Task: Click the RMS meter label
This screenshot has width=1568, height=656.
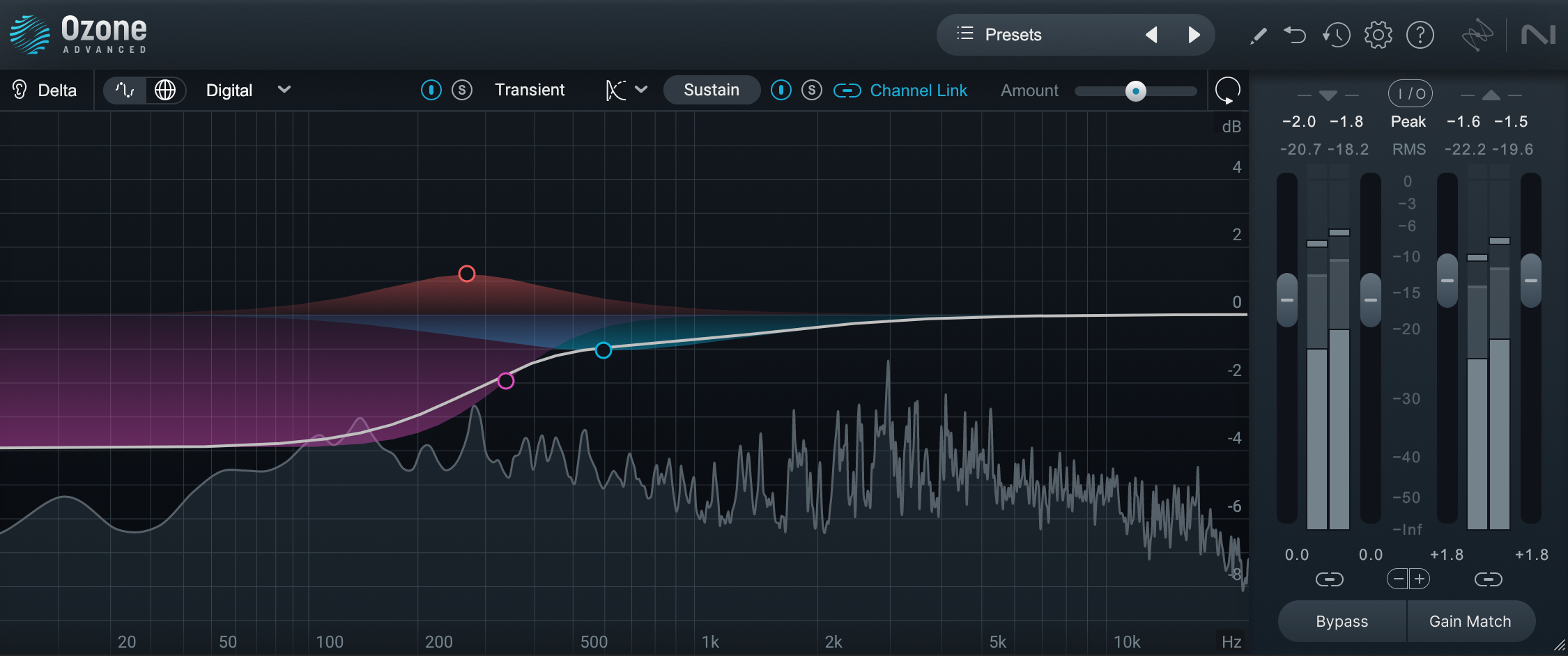Action: click(x=1409, y=149)
